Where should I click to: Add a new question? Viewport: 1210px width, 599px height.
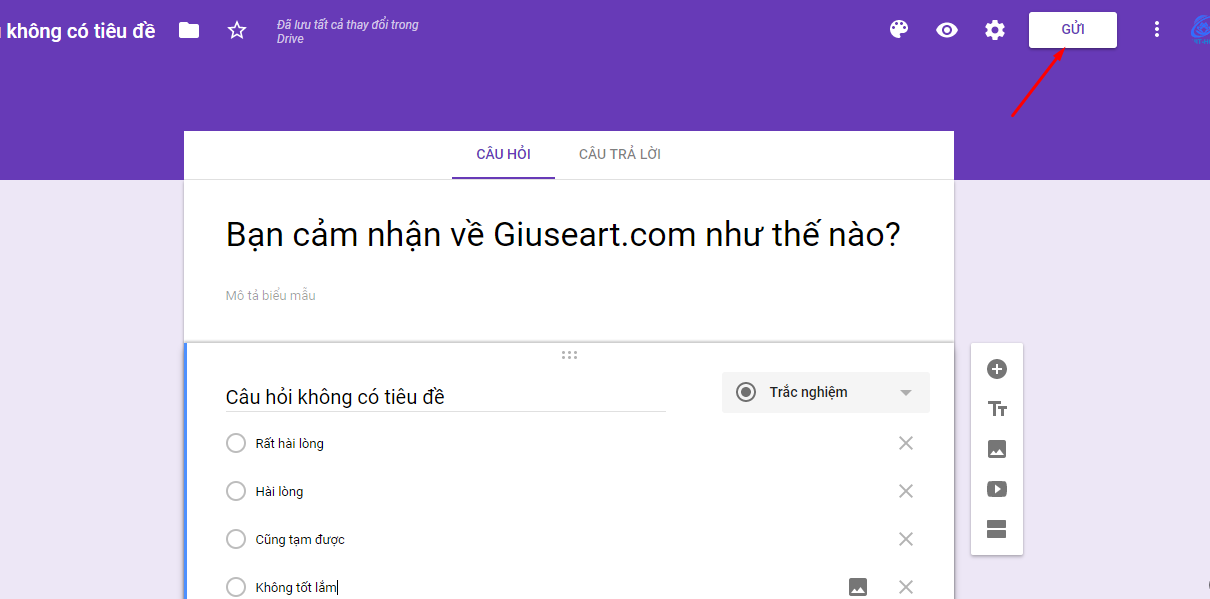[997, 369]
